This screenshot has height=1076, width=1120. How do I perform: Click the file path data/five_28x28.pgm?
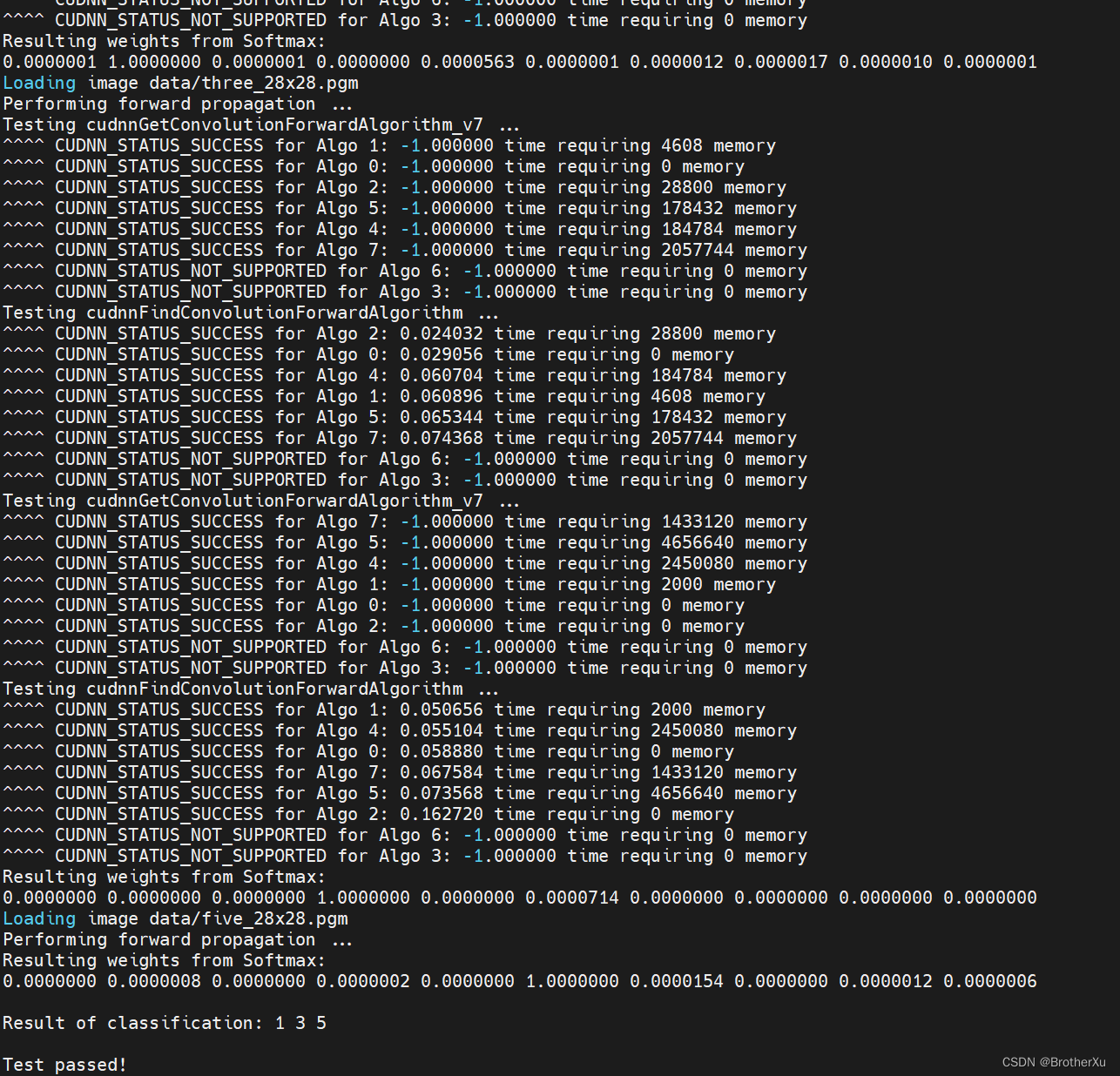pos(248,919)
